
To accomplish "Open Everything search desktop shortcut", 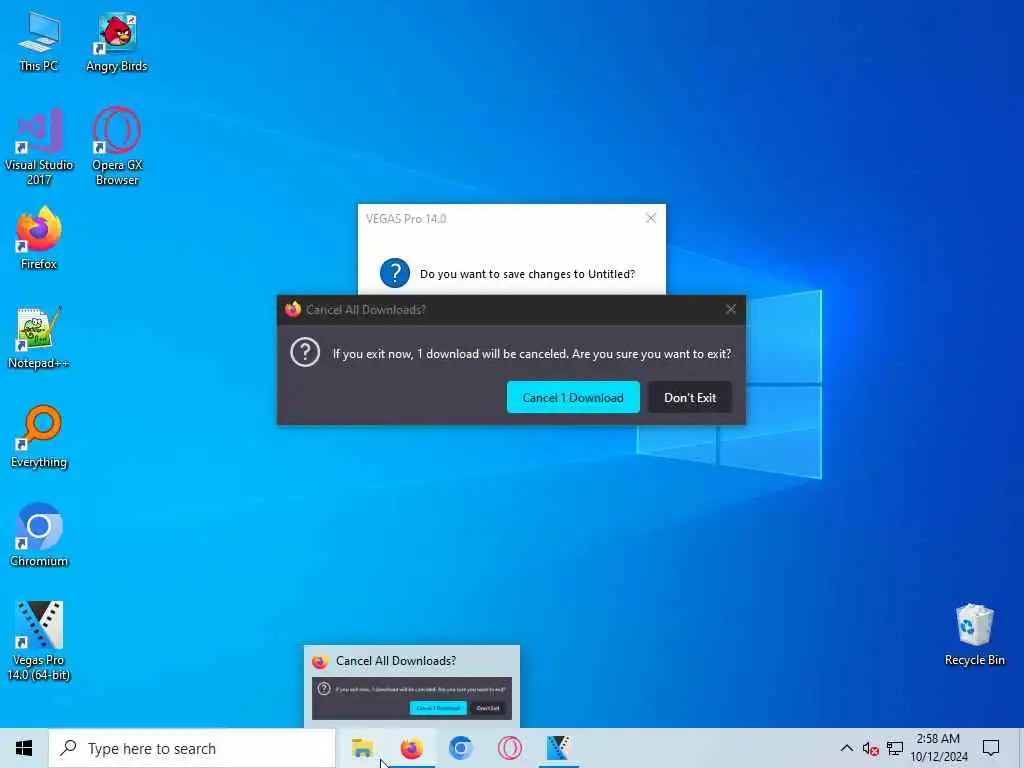I will click(x=39, y=436).
